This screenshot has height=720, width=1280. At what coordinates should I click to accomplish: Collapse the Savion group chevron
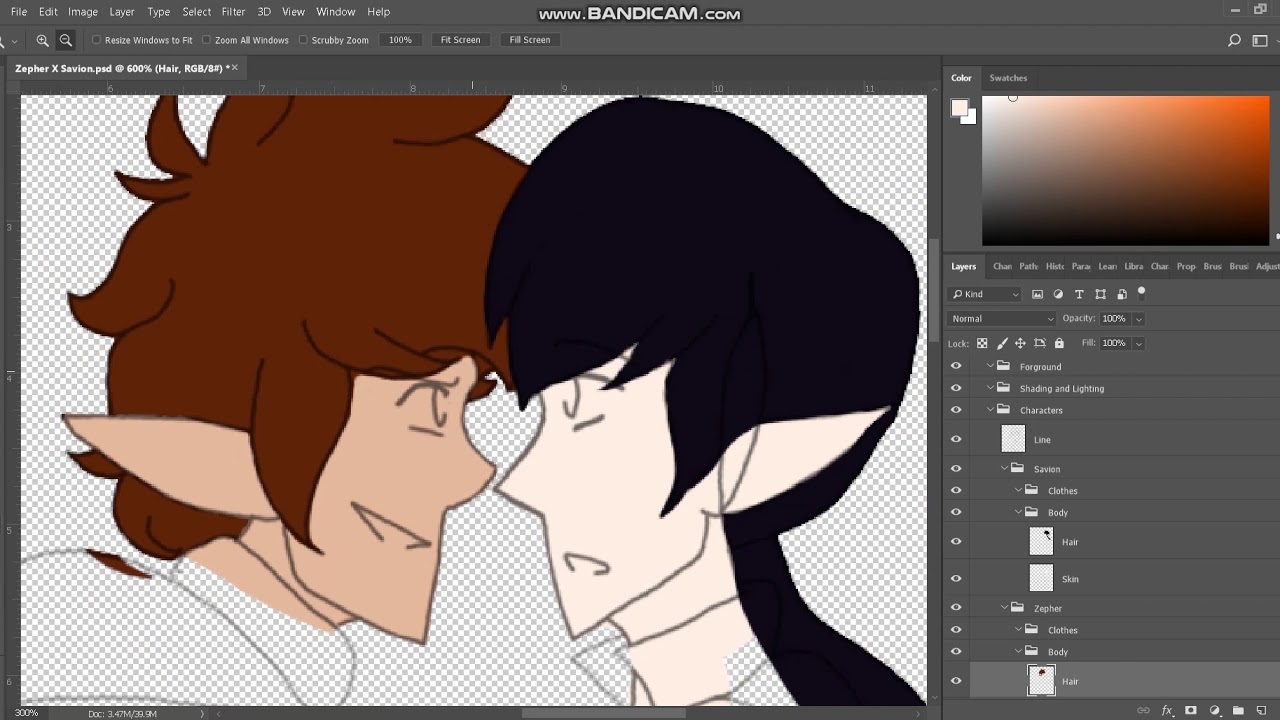[x=1005, y=468]
